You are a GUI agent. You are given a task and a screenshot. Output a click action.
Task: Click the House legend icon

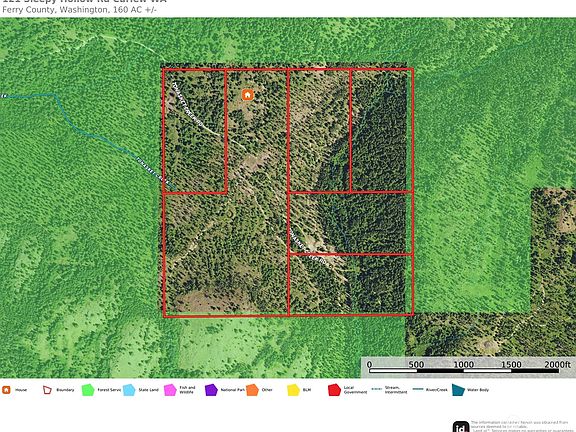point(6,390)
